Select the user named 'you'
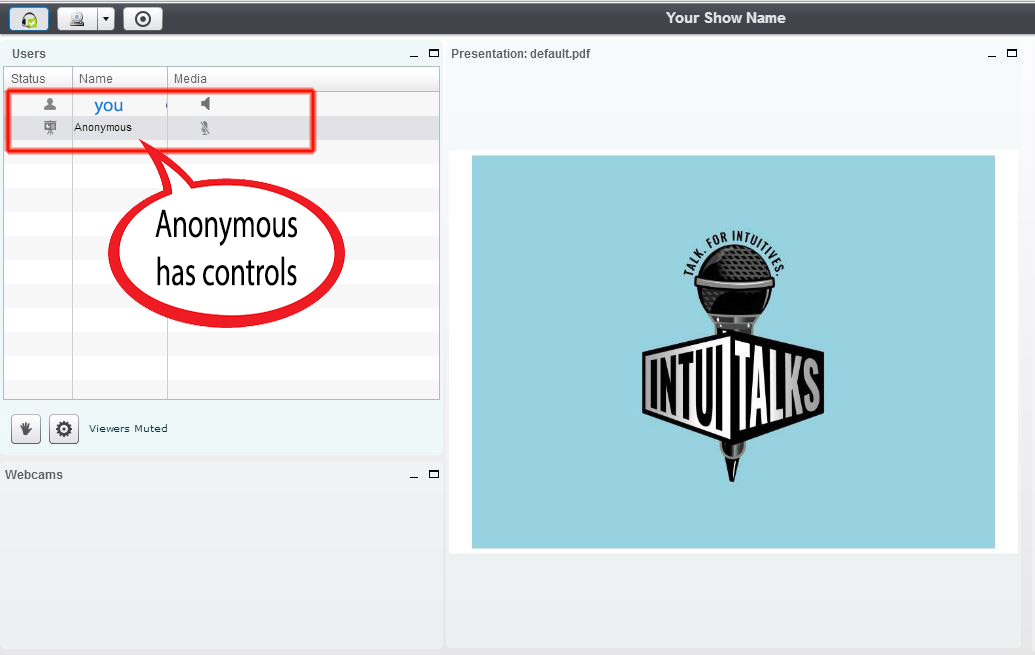Screen dimensions: 1035x655 (x=109, y=105)
